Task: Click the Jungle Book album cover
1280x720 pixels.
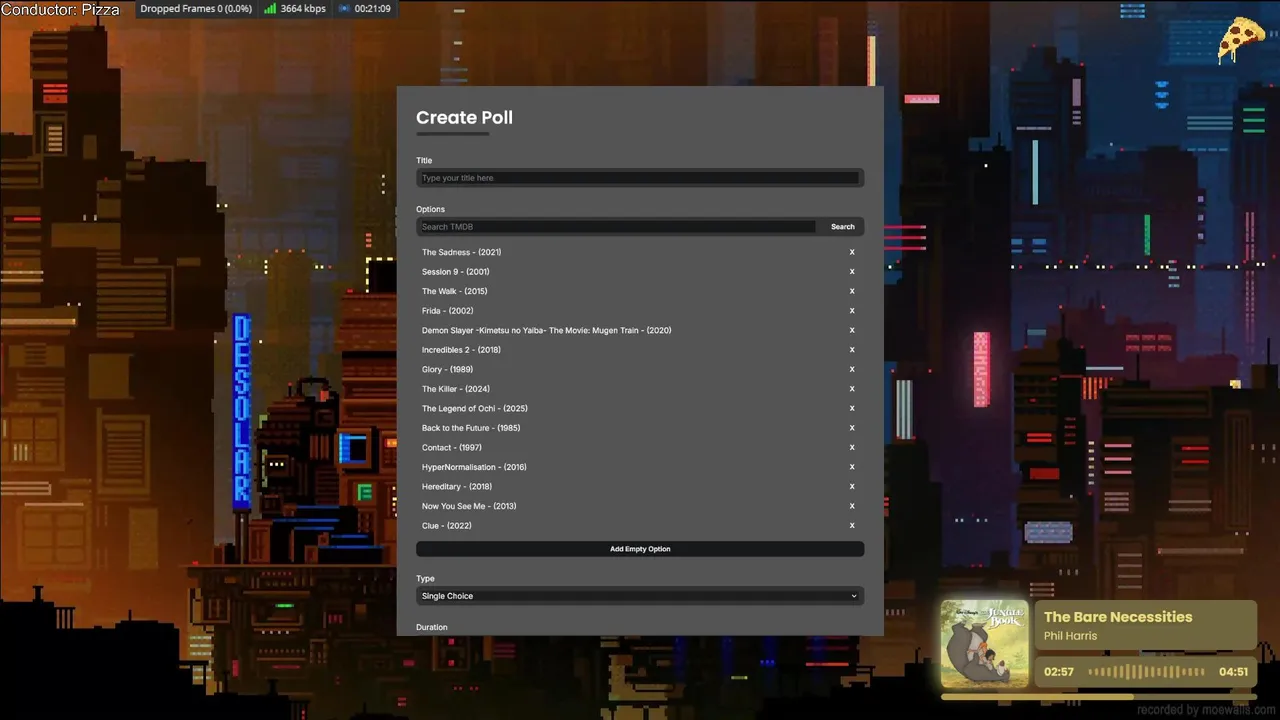Action: (x=984, y=644)
